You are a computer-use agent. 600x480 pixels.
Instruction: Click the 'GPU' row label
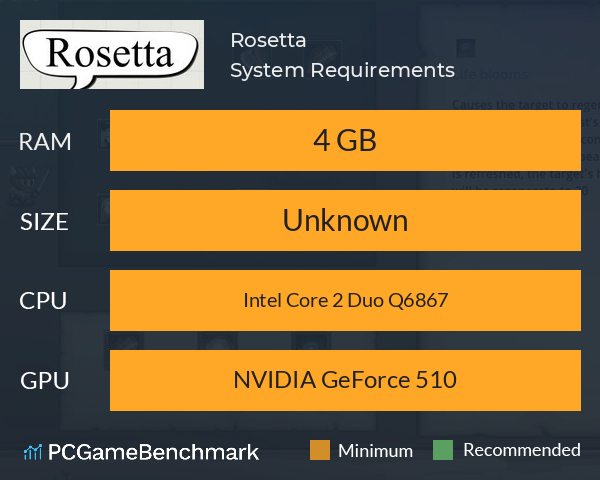point(44,380)
